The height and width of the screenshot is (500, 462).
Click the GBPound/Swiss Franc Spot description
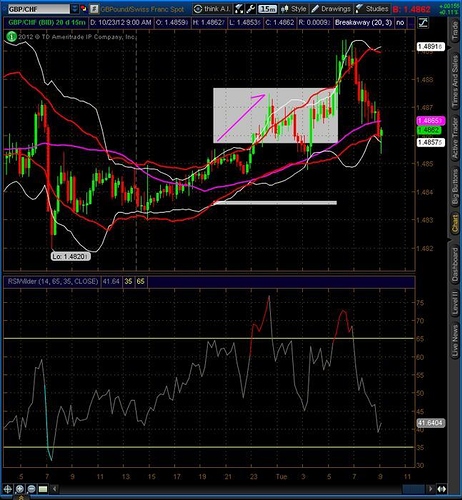(x=142, y=9)
